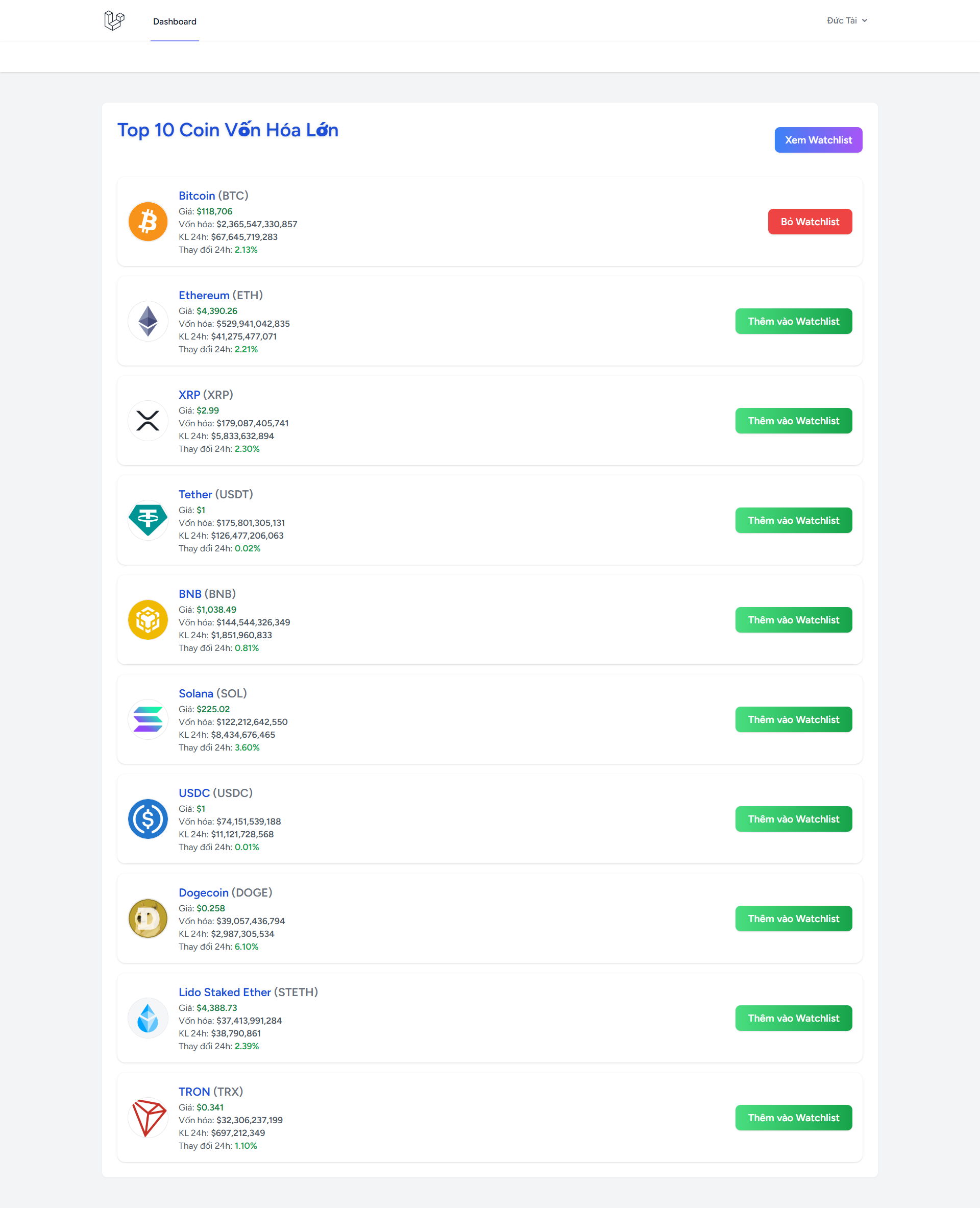This screenshot has width=980, height=1208.
Task: Click the Laravel logo in the header
Action: click(114, 21)
